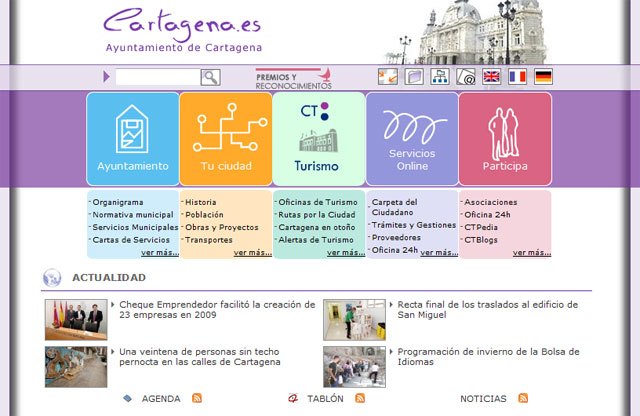Image resolution: width=640 pixels, height=416 pixels.
Task: Open the Tablón RSS feed icon
Action: (360, 399)
